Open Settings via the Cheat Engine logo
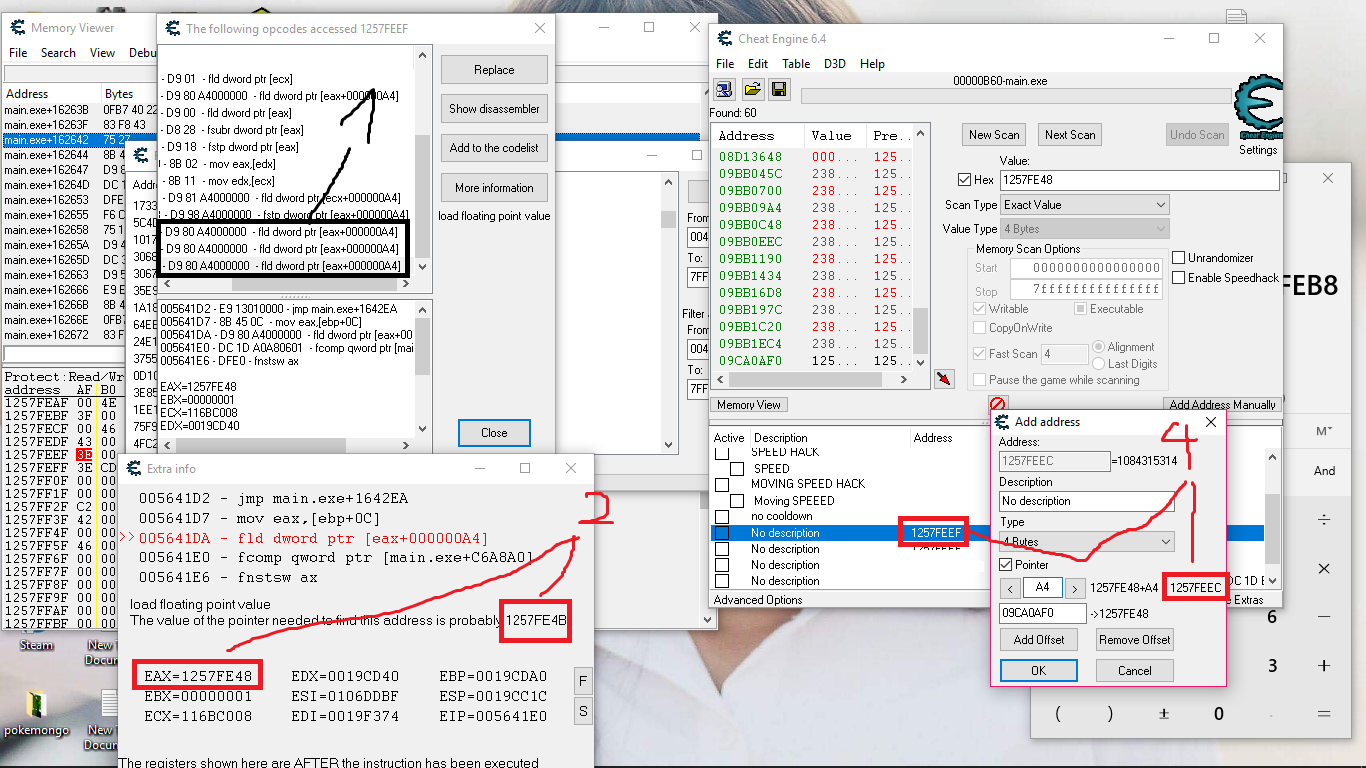Screen dimensions: 1366x768 pyautogui.click(x=1258, y=116)
